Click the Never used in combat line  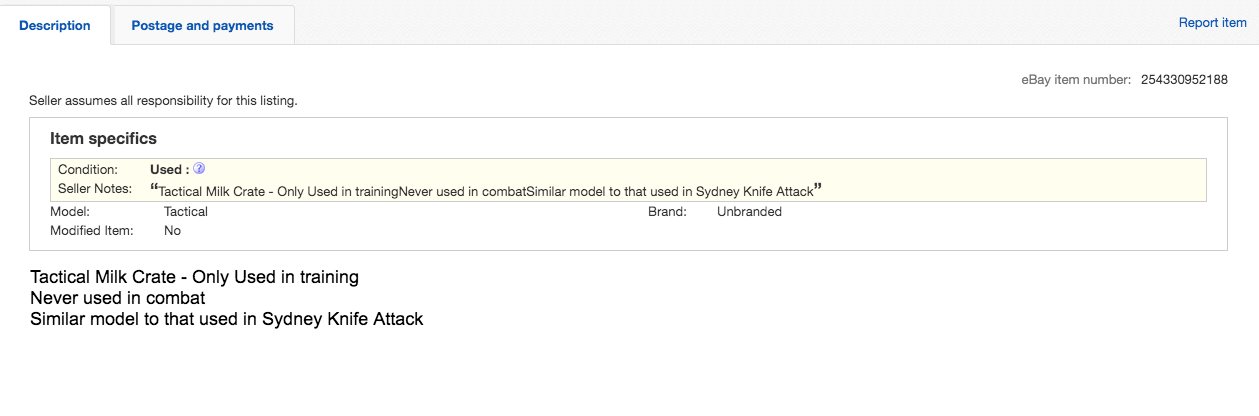(x=117, y=298)
